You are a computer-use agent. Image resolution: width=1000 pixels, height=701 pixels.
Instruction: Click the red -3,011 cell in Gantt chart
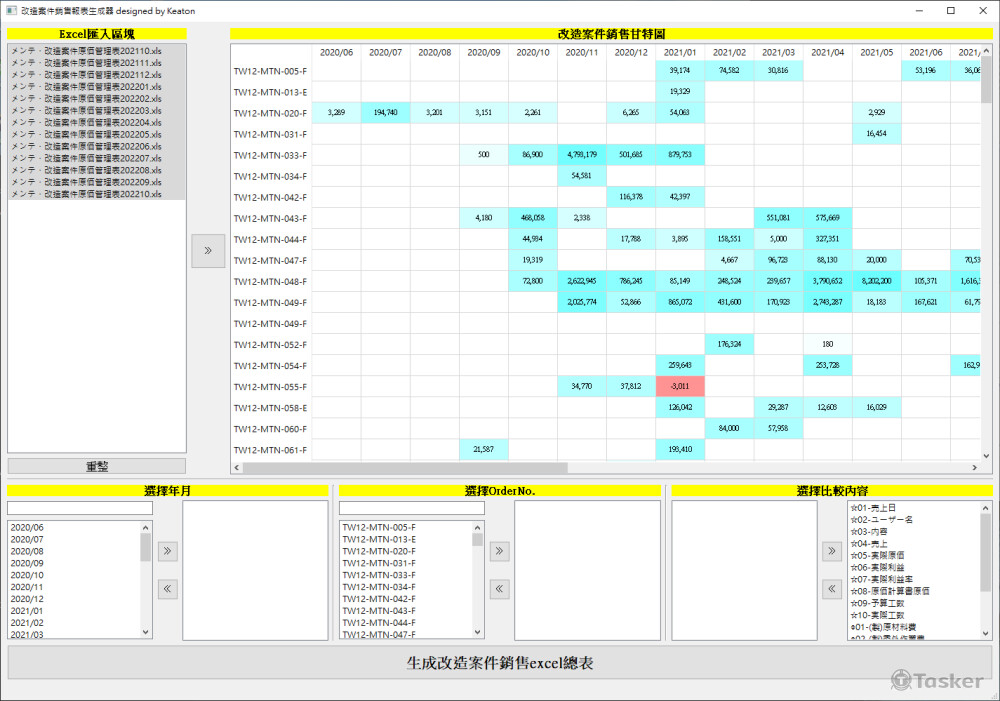pos(680,386)
